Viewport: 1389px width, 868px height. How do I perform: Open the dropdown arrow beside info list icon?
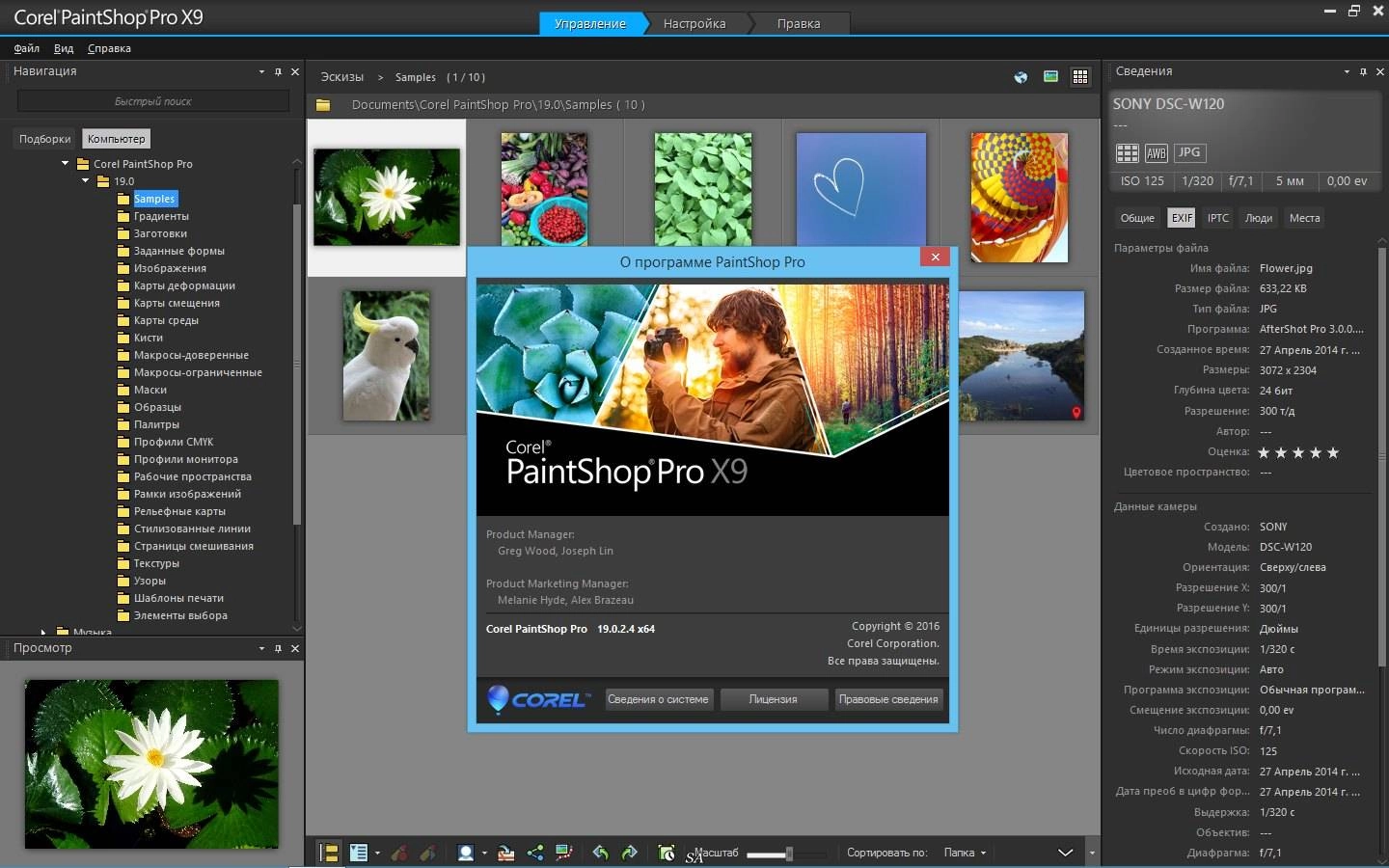pyautogui.click(x=377, y=854)
